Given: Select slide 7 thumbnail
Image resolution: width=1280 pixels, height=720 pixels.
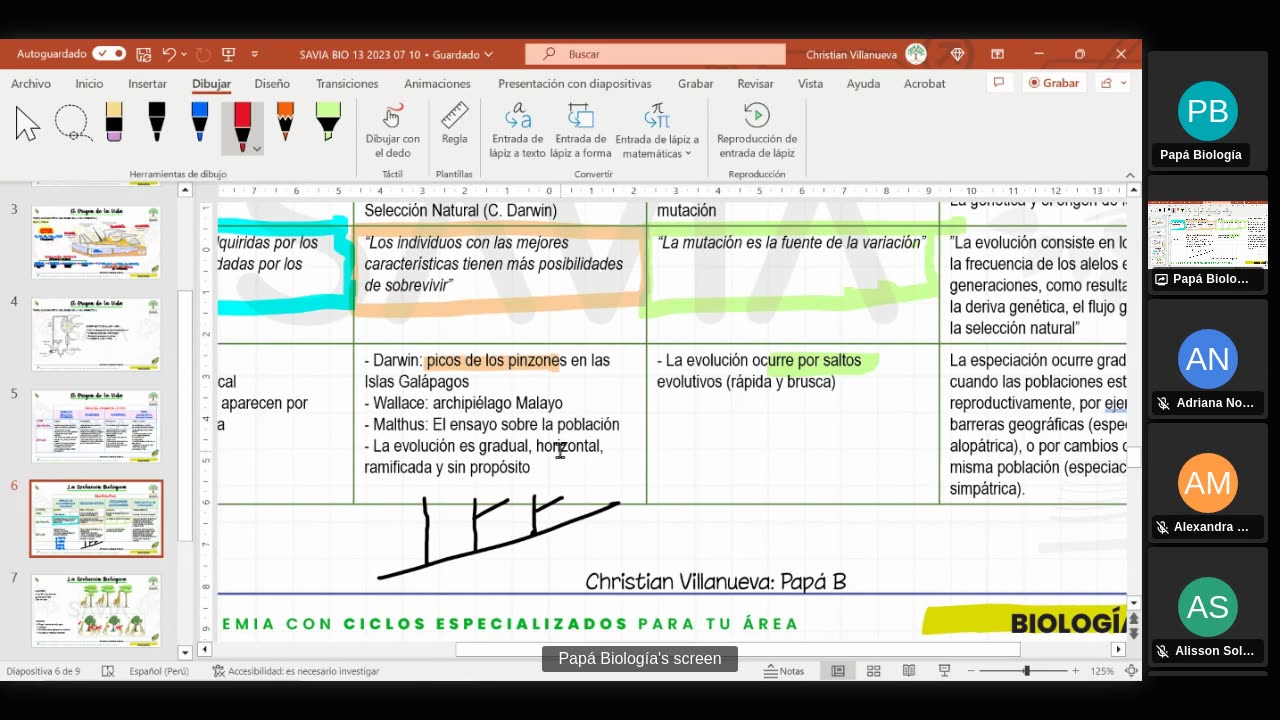Looking at the screenshot, I should (x=95, y=610).
